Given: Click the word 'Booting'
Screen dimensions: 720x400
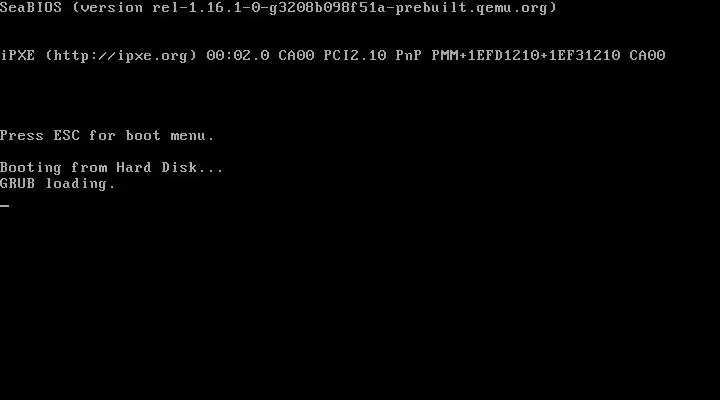Looking at the screenshot, I should pos(31,168).
